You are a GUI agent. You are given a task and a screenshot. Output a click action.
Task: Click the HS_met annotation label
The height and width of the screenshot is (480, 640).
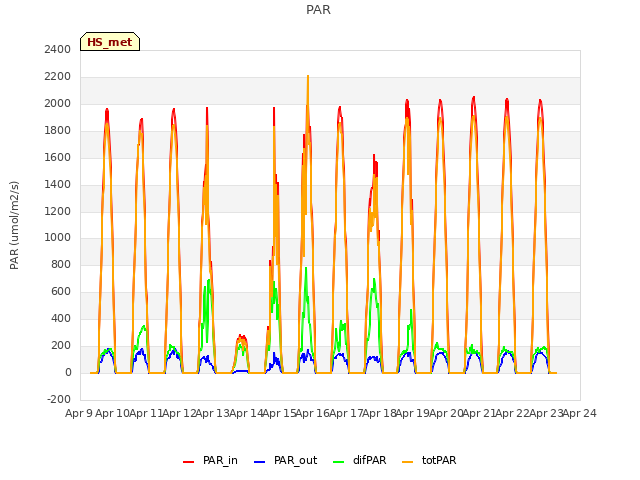110,42
